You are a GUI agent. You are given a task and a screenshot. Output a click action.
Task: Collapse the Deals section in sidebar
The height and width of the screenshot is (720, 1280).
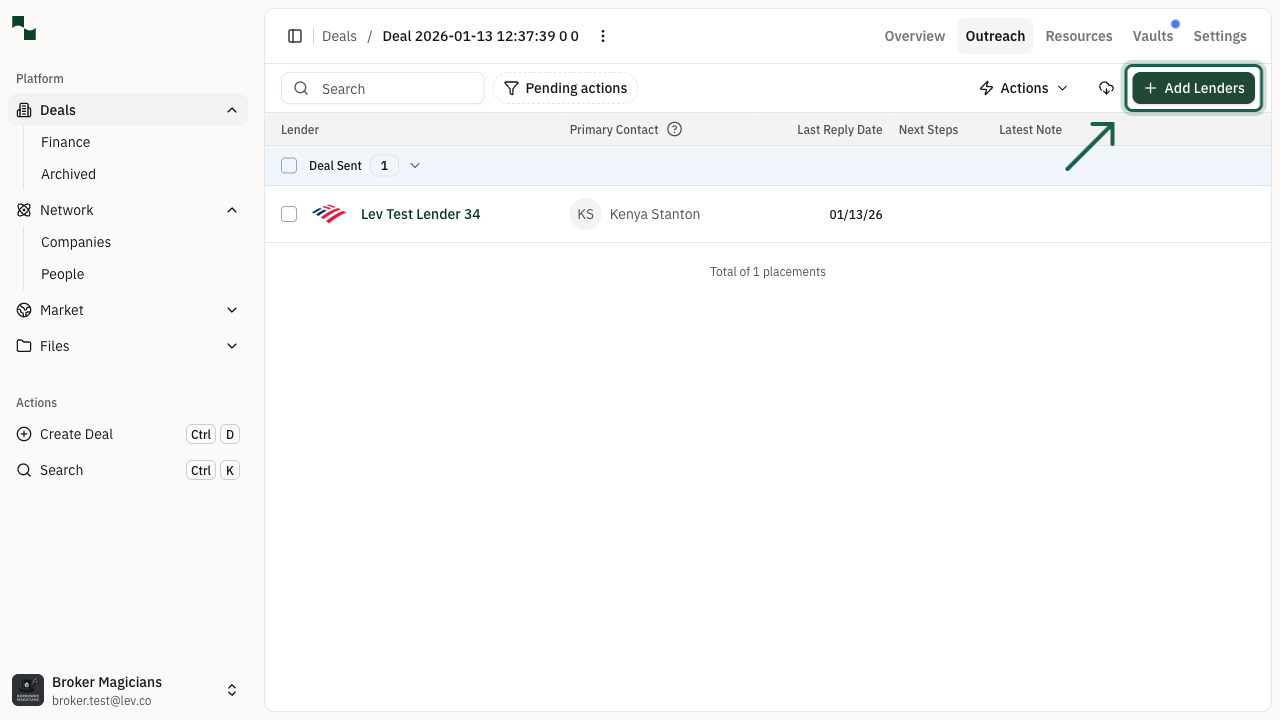click(232, 110)
